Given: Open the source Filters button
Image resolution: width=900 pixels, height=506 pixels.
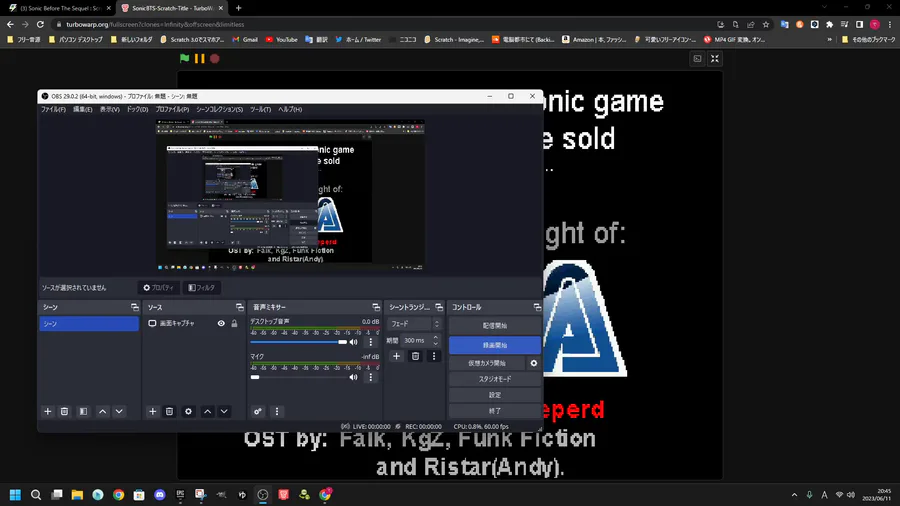Looking at the screenshot, I should tap(201, 287).
